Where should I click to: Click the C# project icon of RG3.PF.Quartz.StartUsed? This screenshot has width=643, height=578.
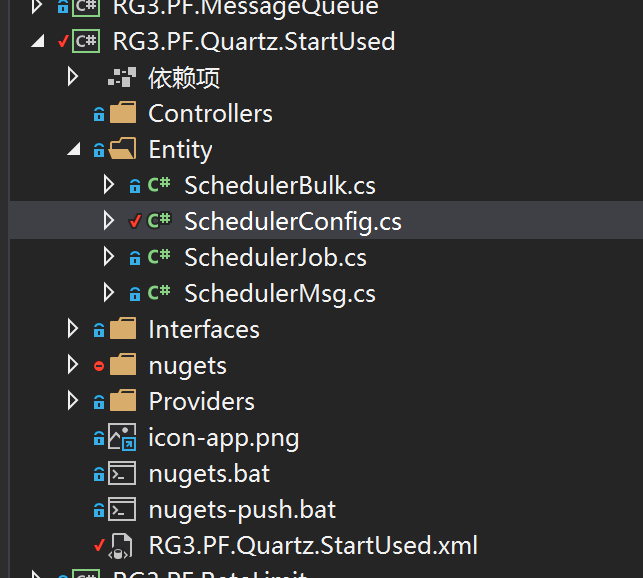point(86,41)
